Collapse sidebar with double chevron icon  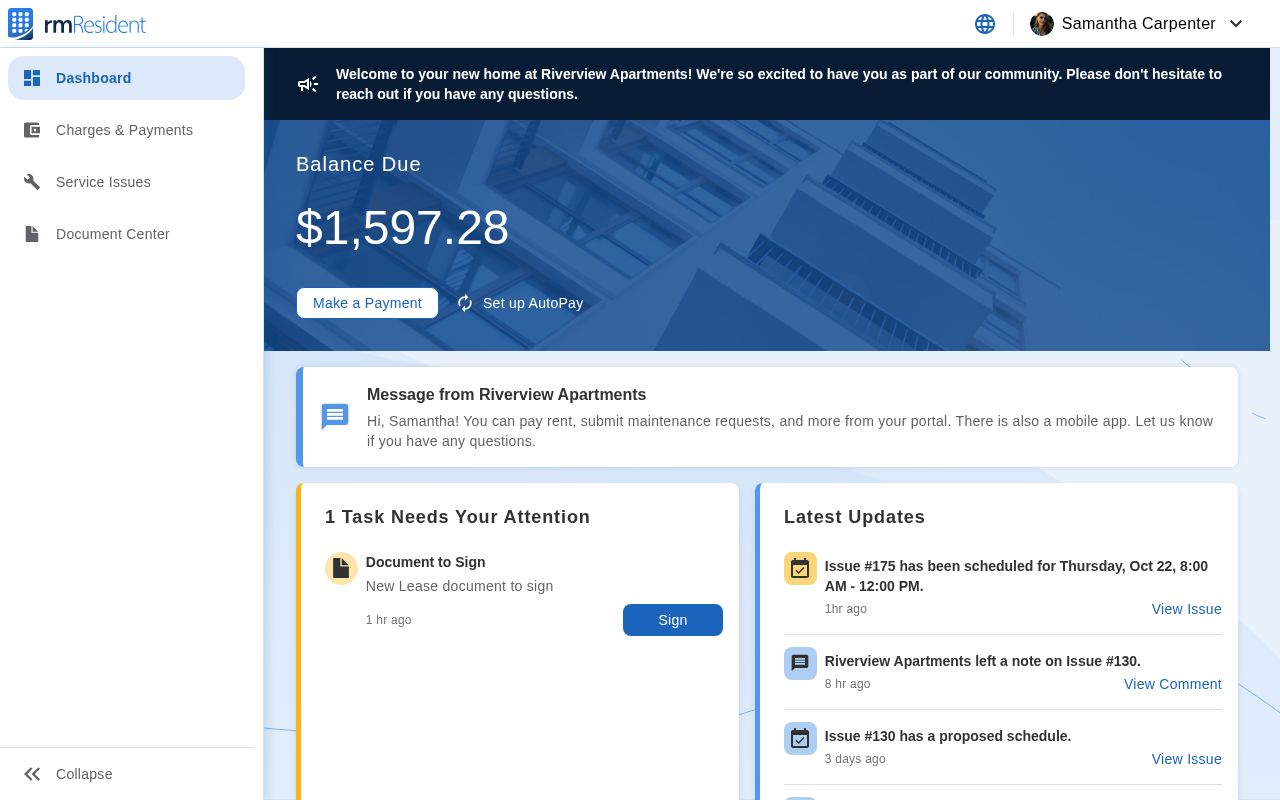pyautogui.click(x=32, y=774)
